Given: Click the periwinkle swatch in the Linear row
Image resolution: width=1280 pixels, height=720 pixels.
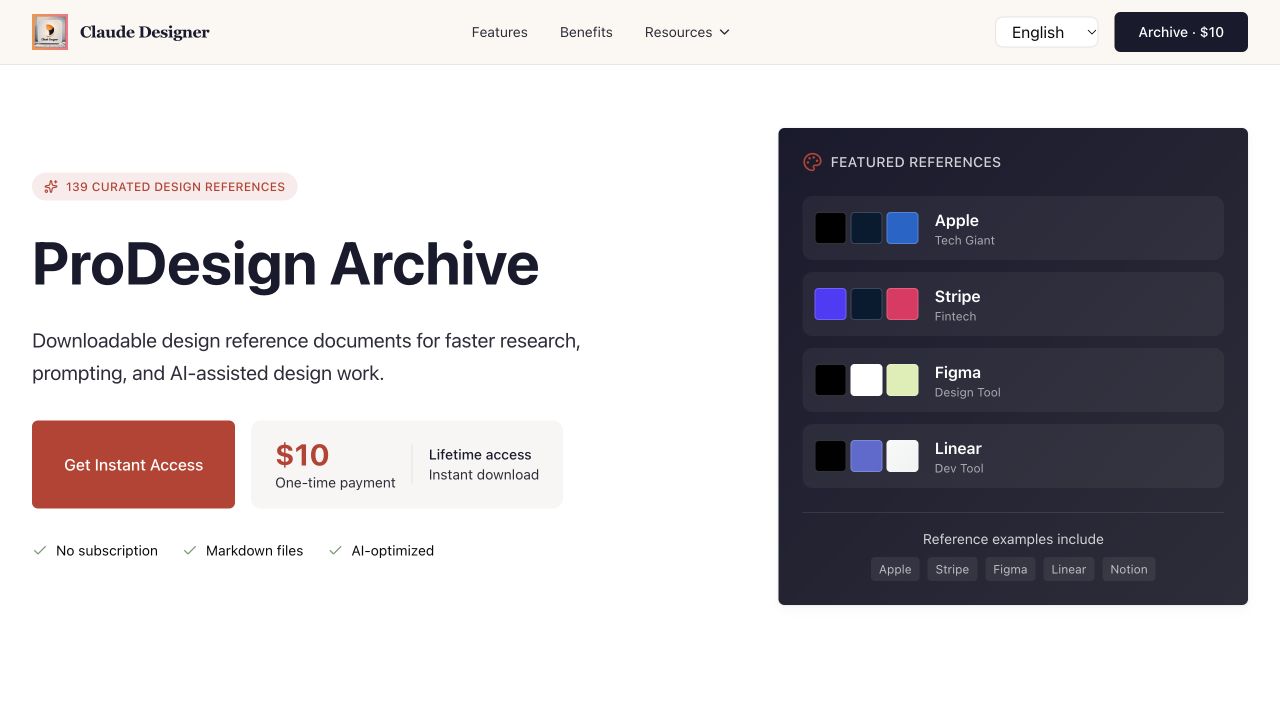Looking at the screenshot, I should point(867,456).
